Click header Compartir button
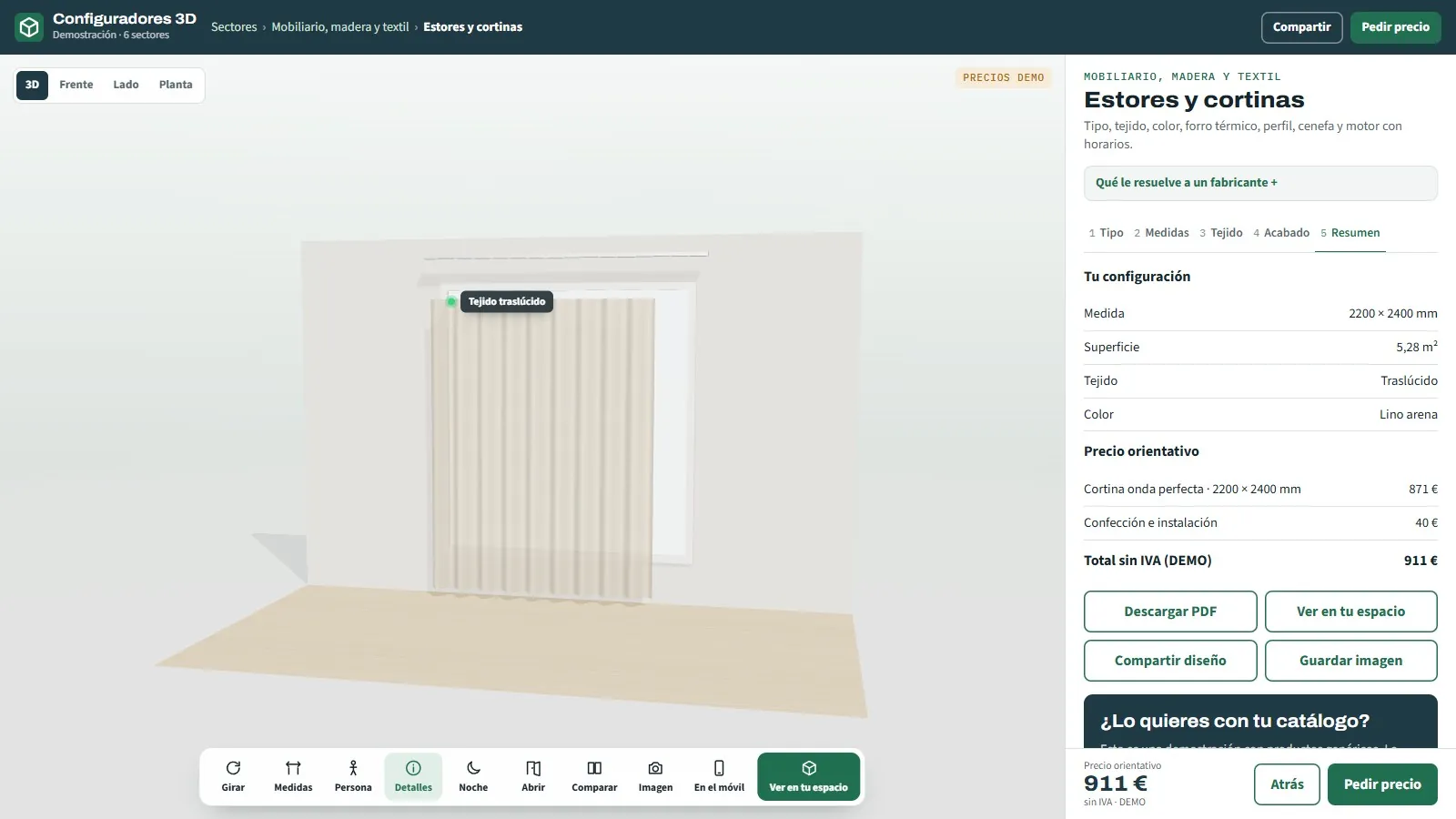Screen dimensions: 1456x819 [x=1301, y=27]
